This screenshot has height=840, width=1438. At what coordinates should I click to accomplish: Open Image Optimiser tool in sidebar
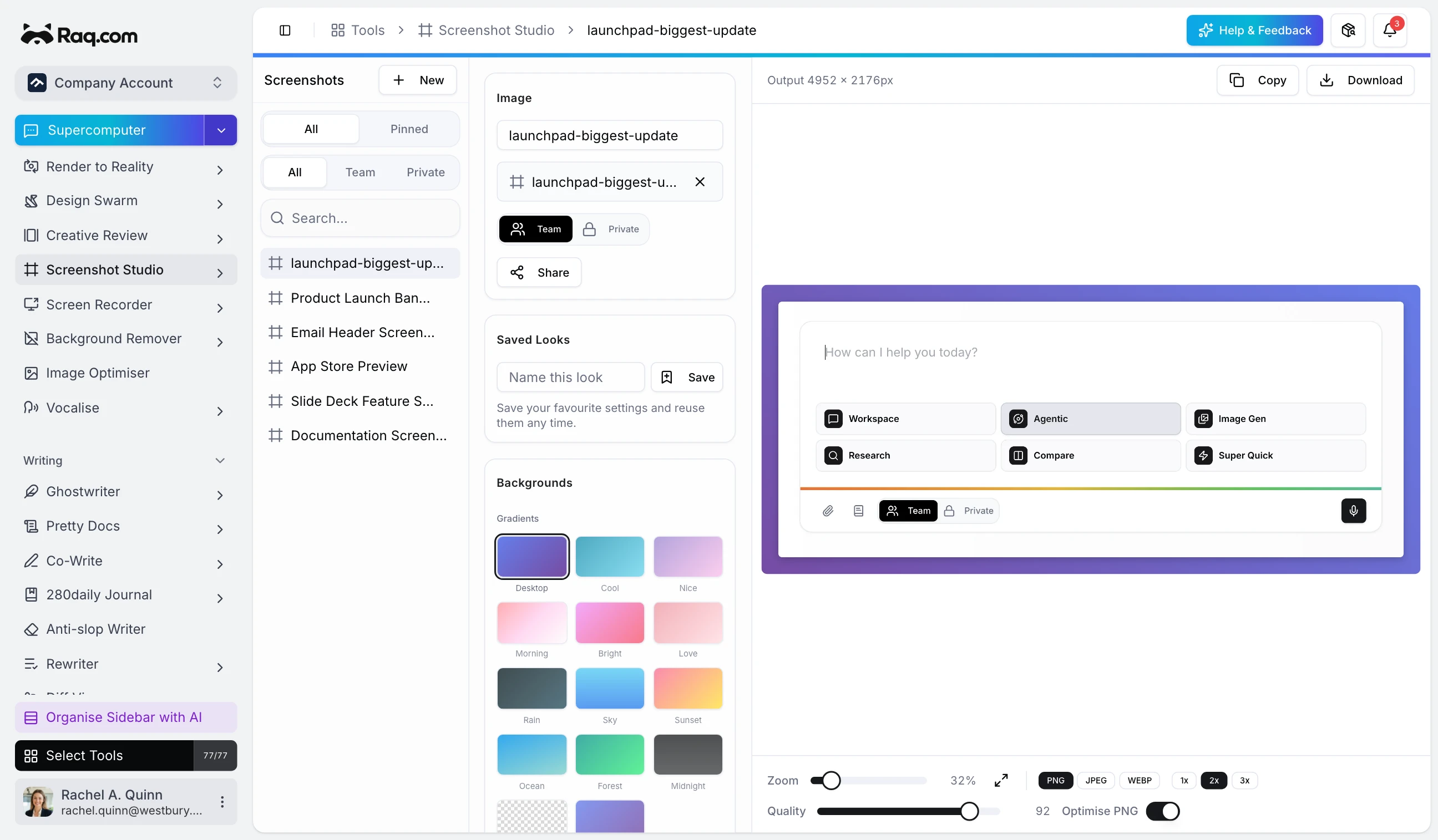click(125, 373)
